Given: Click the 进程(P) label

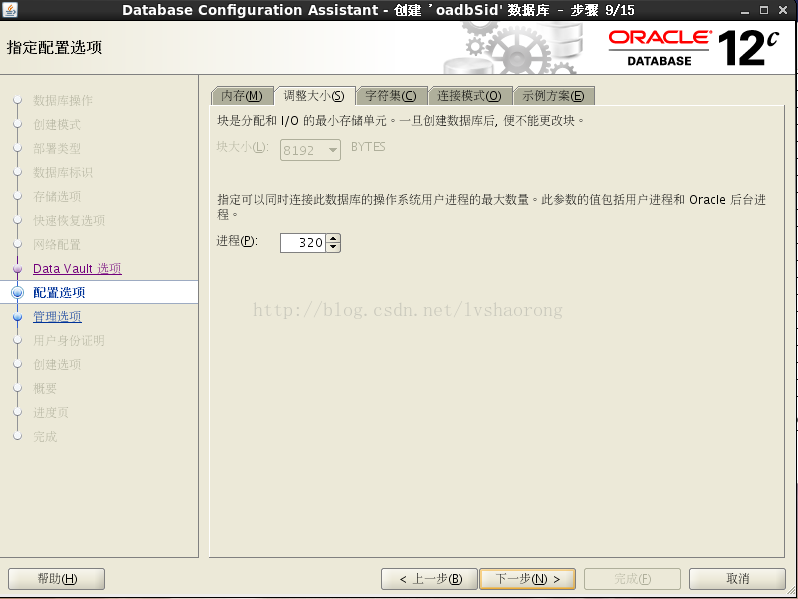Looking at the screenshot, I should tap(237, 241).
